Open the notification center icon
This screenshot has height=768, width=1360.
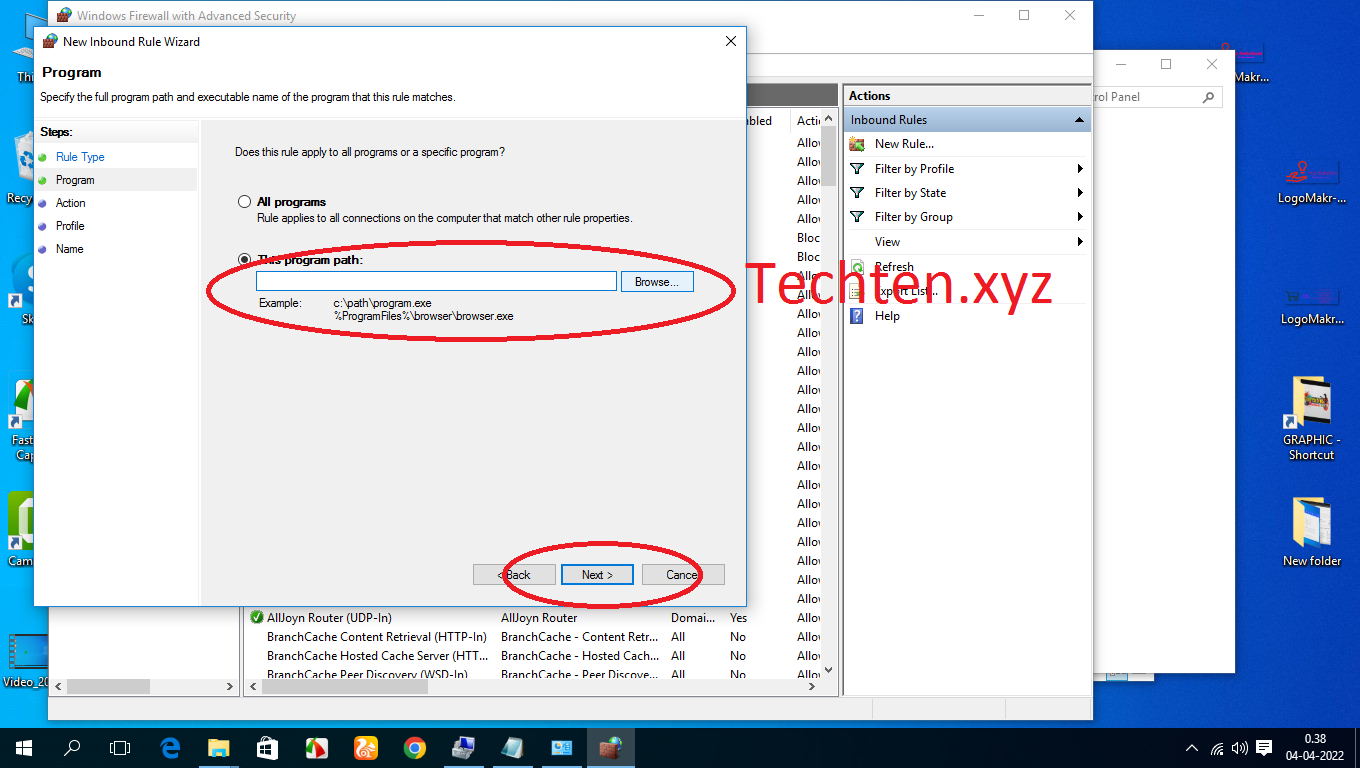pos(1264,748)
